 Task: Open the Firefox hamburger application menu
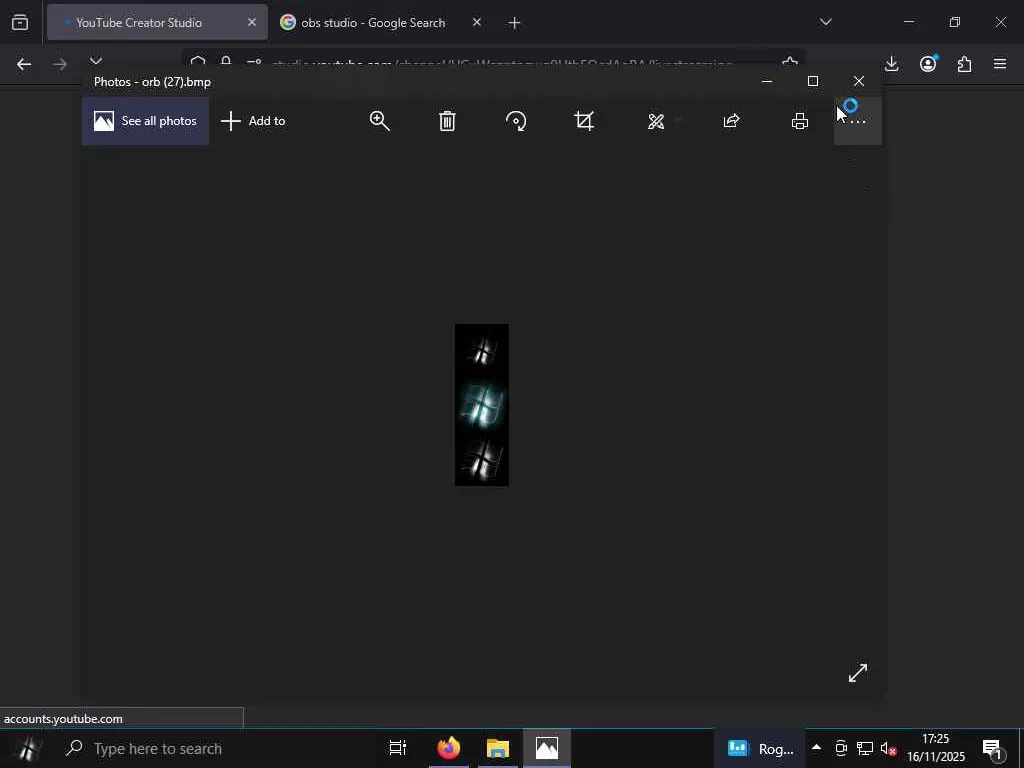tap(1000, 64)
